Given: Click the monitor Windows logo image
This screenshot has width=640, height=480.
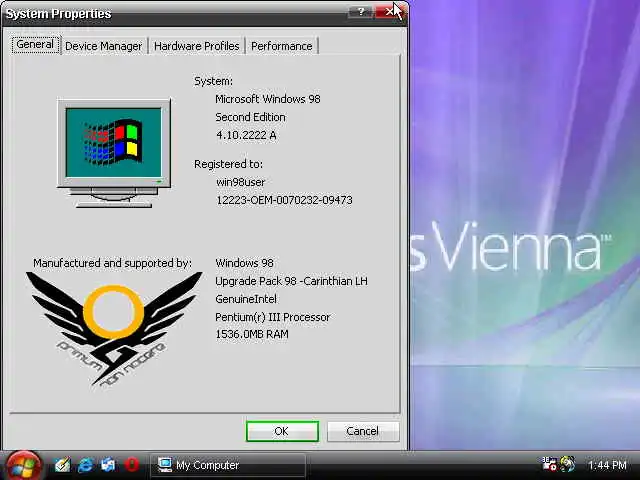Looking at the screenshot, I should click(114, 153).
